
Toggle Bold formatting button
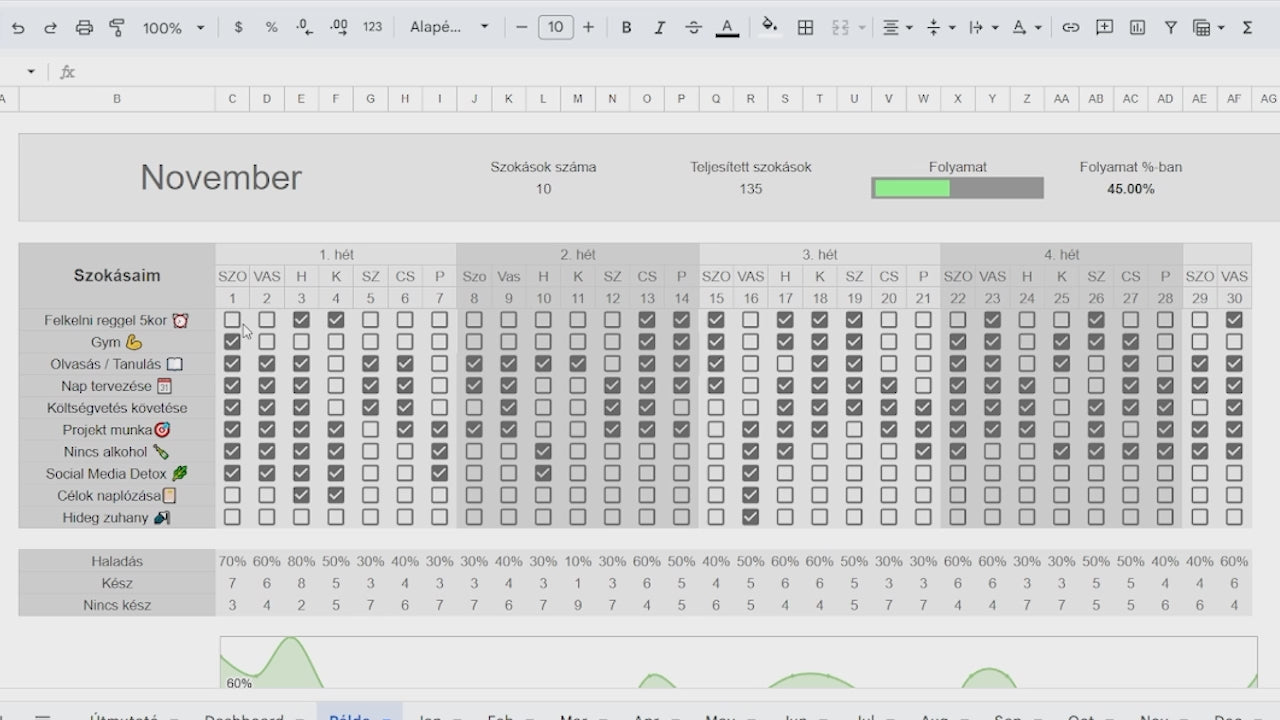(x=626, y=28)
